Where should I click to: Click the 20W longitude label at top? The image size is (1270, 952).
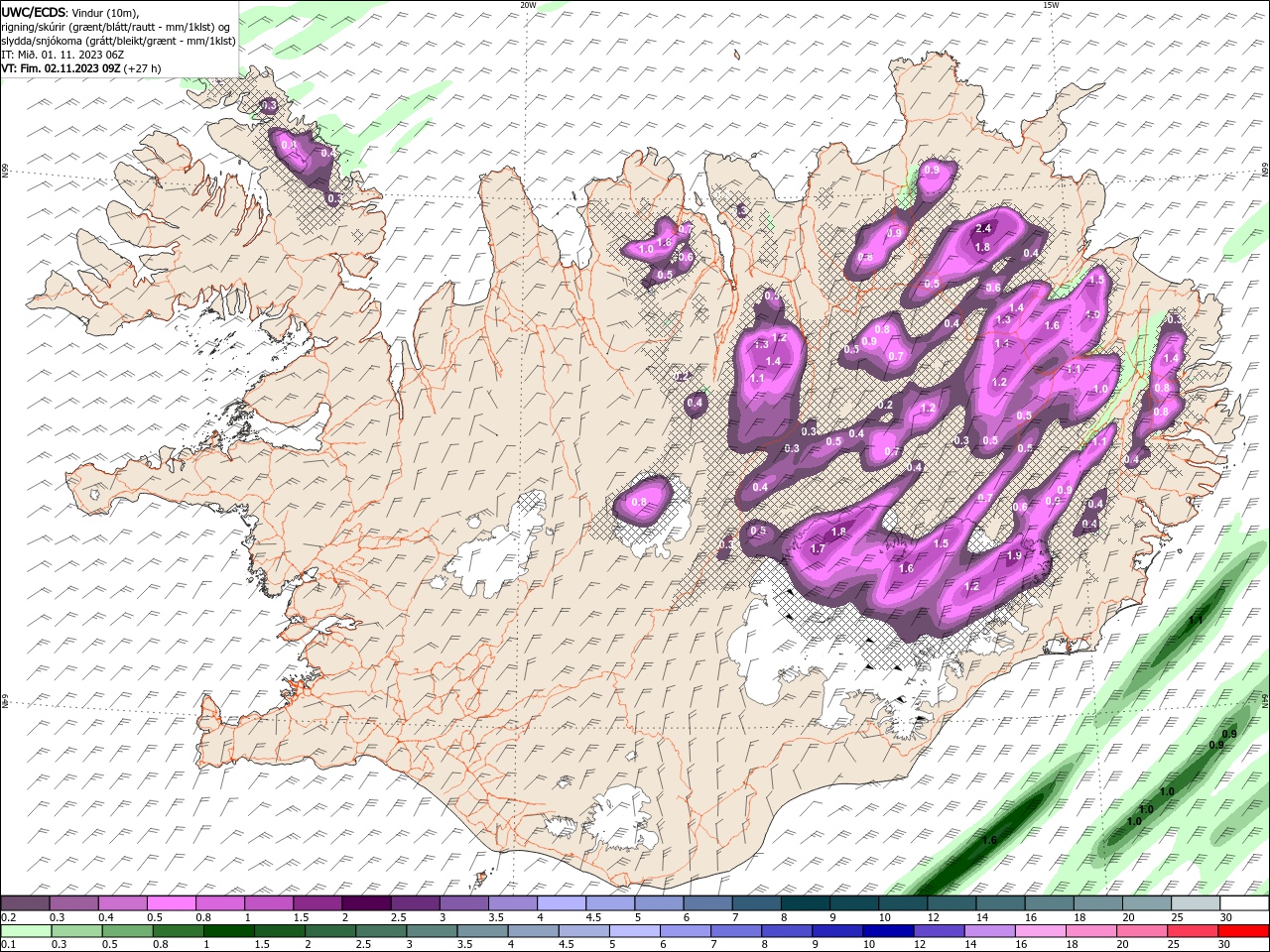click(528, 5)
